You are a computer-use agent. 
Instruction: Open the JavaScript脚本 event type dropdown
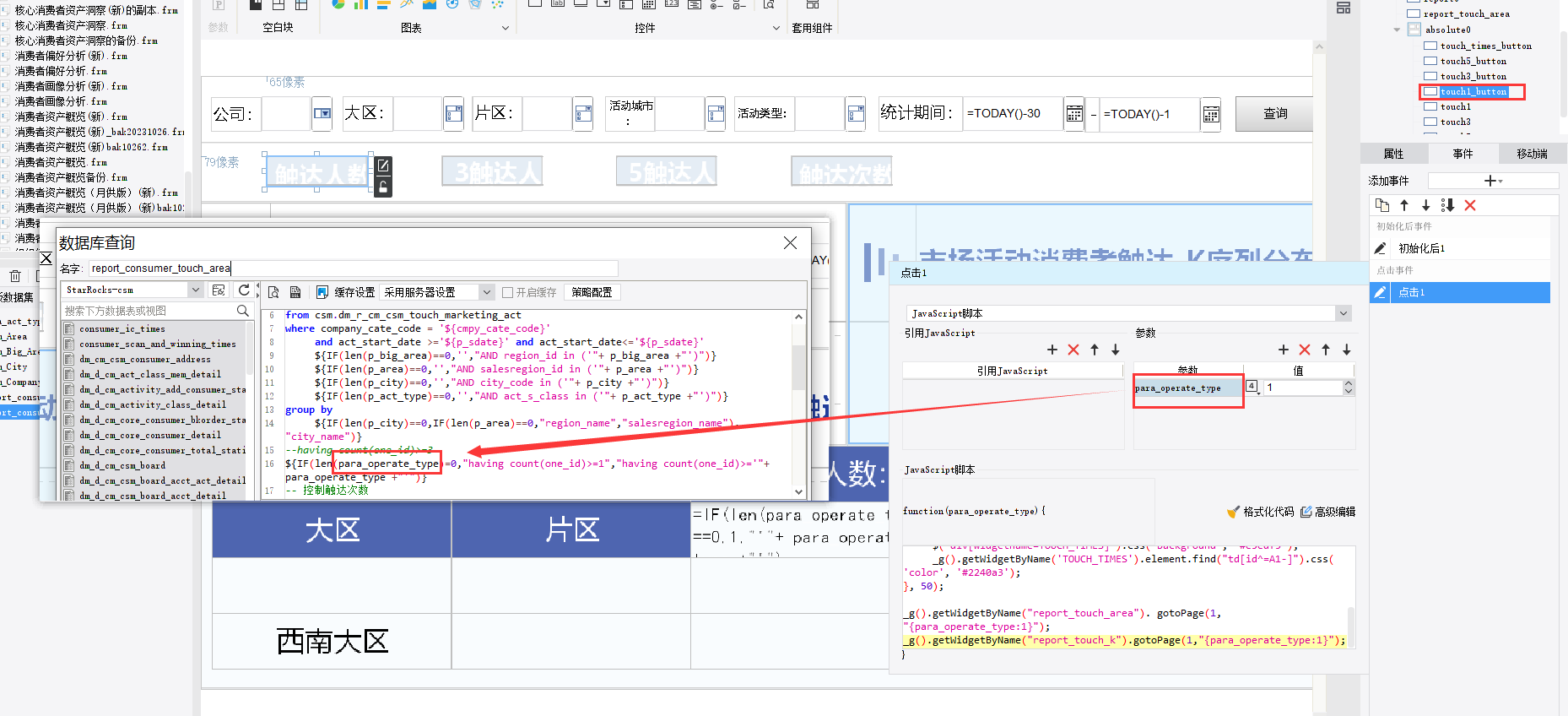tap(1344, 313)
